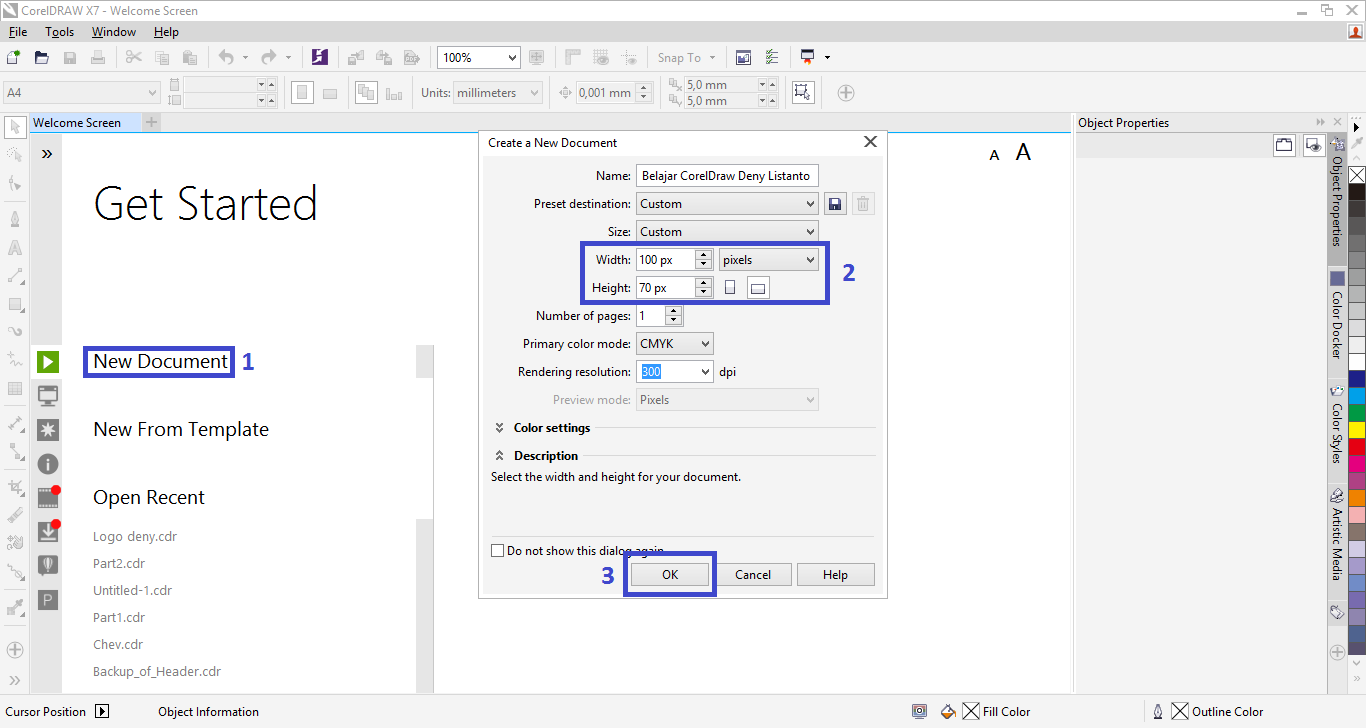Open the zoom level 100% dropdown
The image size is (1366, 728).
point(512,57)
